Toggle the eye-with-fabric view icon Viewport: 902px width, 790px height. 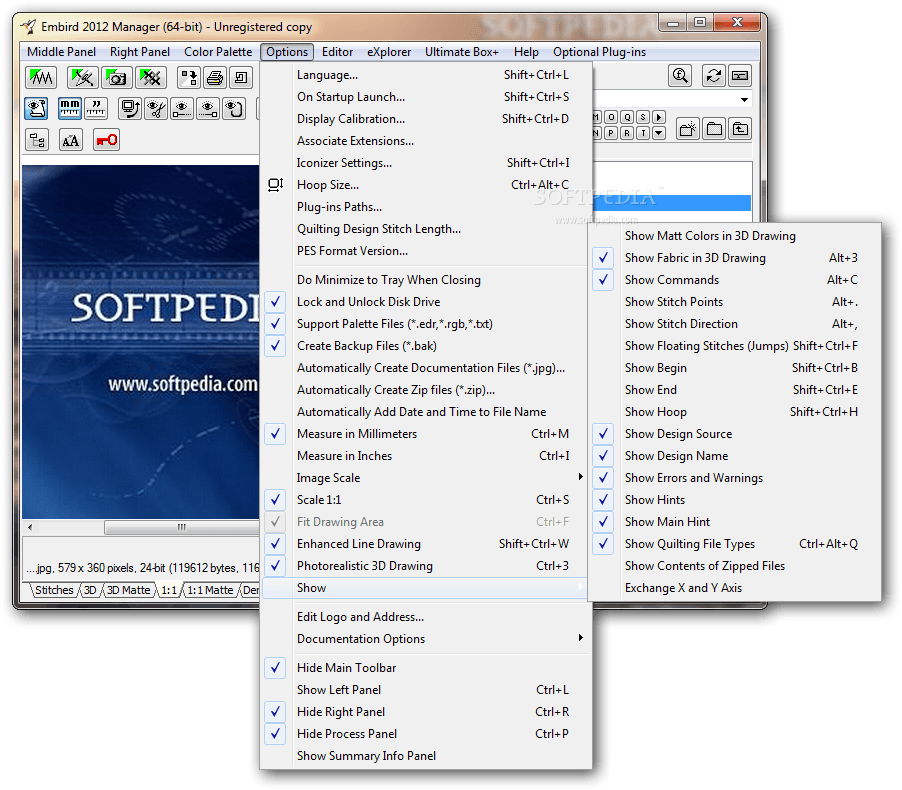[36, 108]
